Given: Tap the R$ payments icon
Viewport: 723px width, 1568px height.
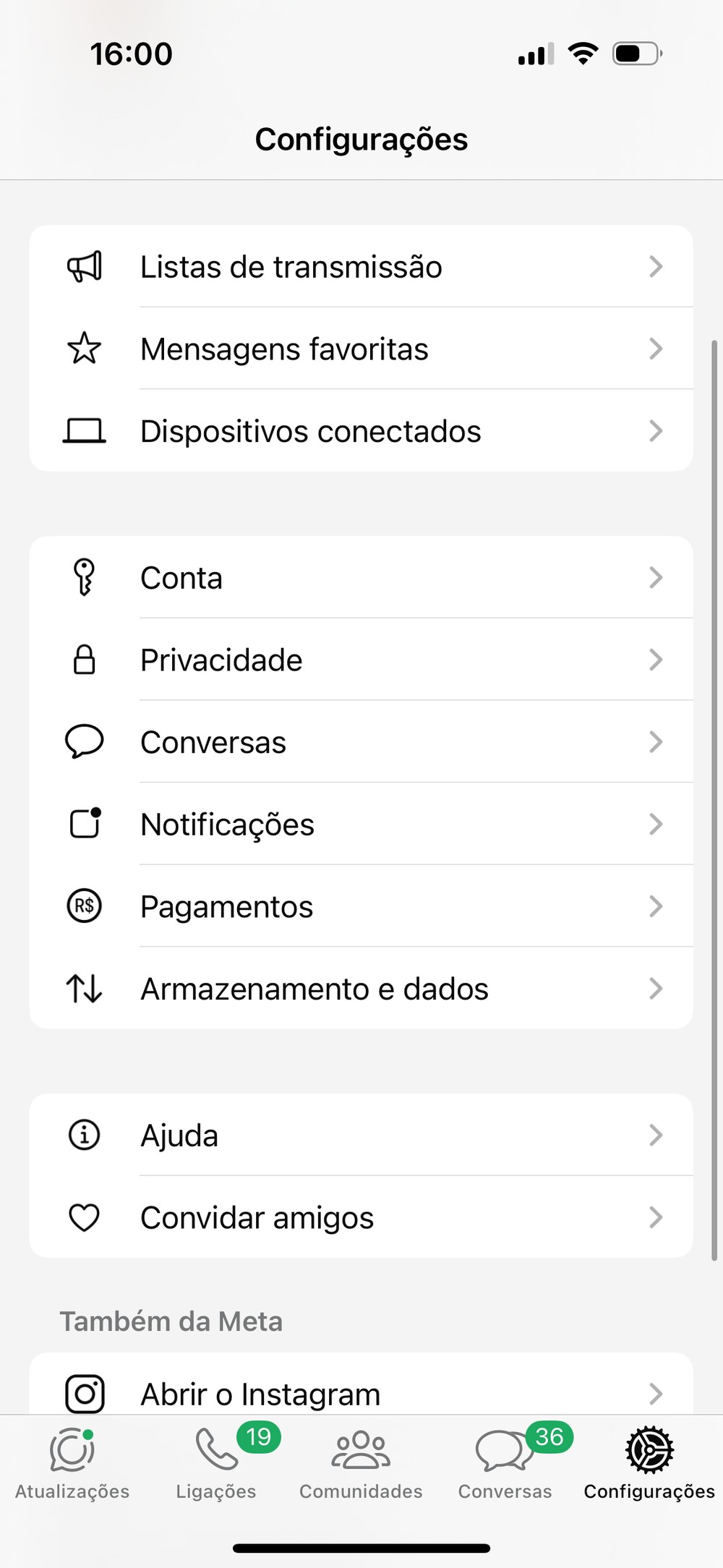Looking at the screenshot, I should click(85, 906).
